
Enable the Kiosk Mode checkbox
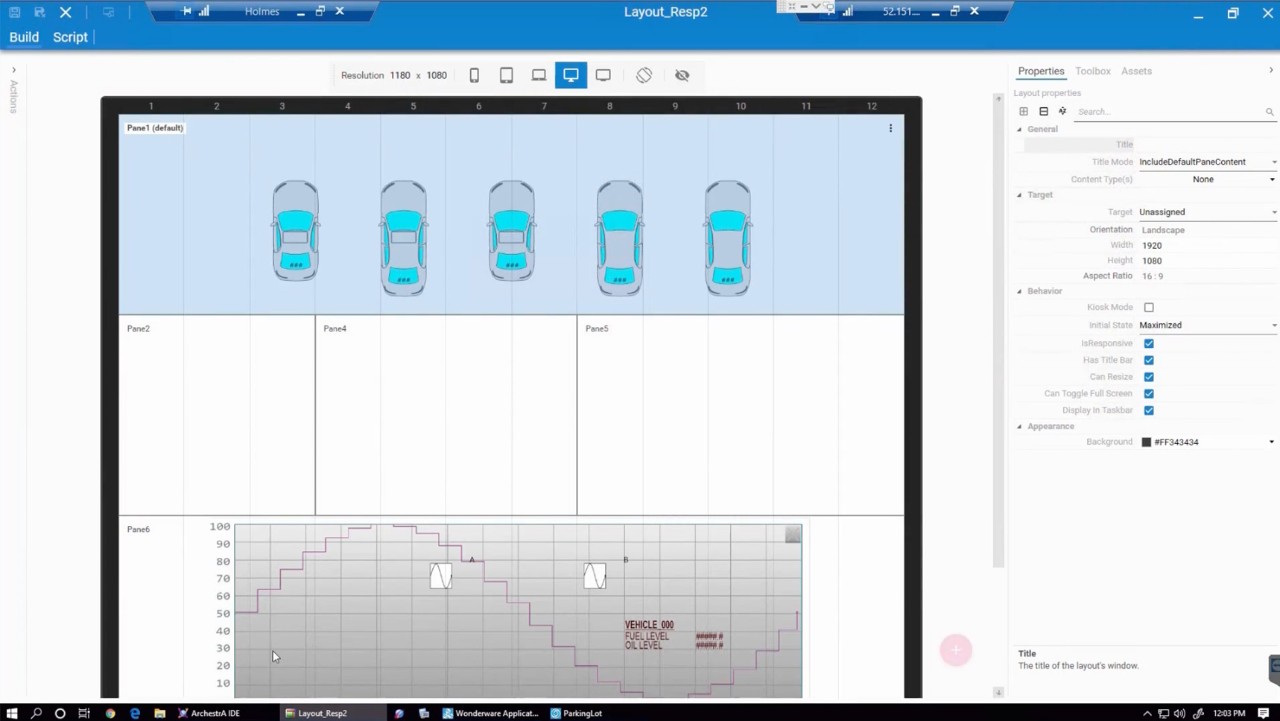pos(1148,307)
